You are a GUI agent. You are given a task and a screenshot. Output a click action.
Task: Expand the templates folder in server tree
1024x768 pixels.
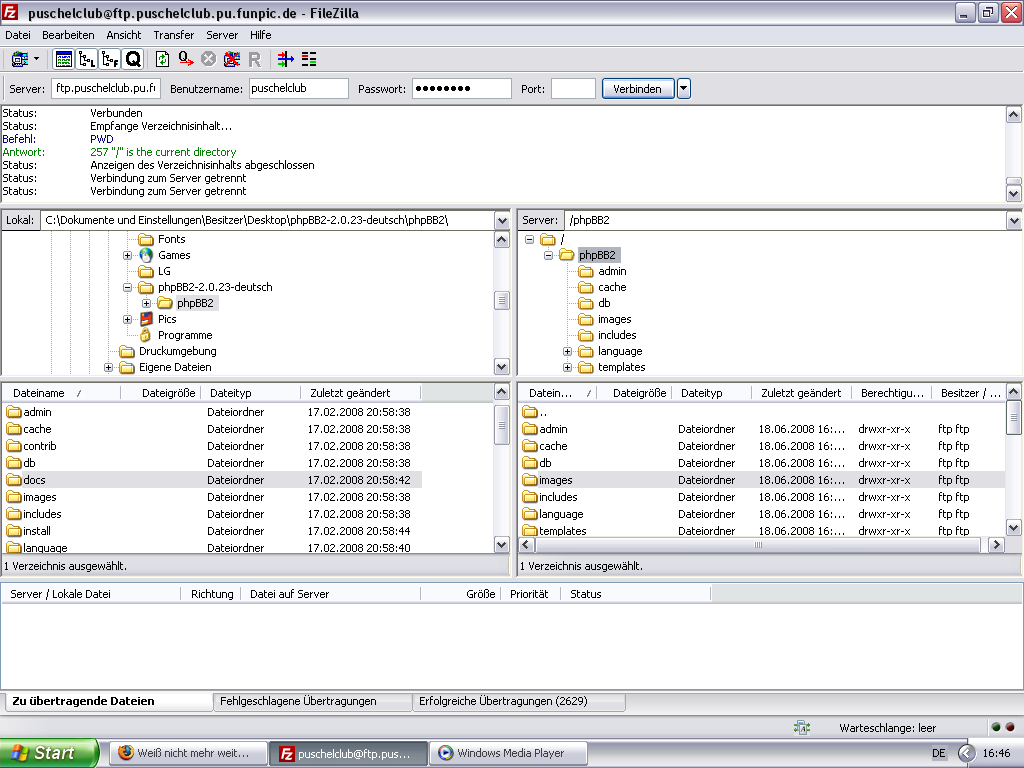(x=568, y=368)
